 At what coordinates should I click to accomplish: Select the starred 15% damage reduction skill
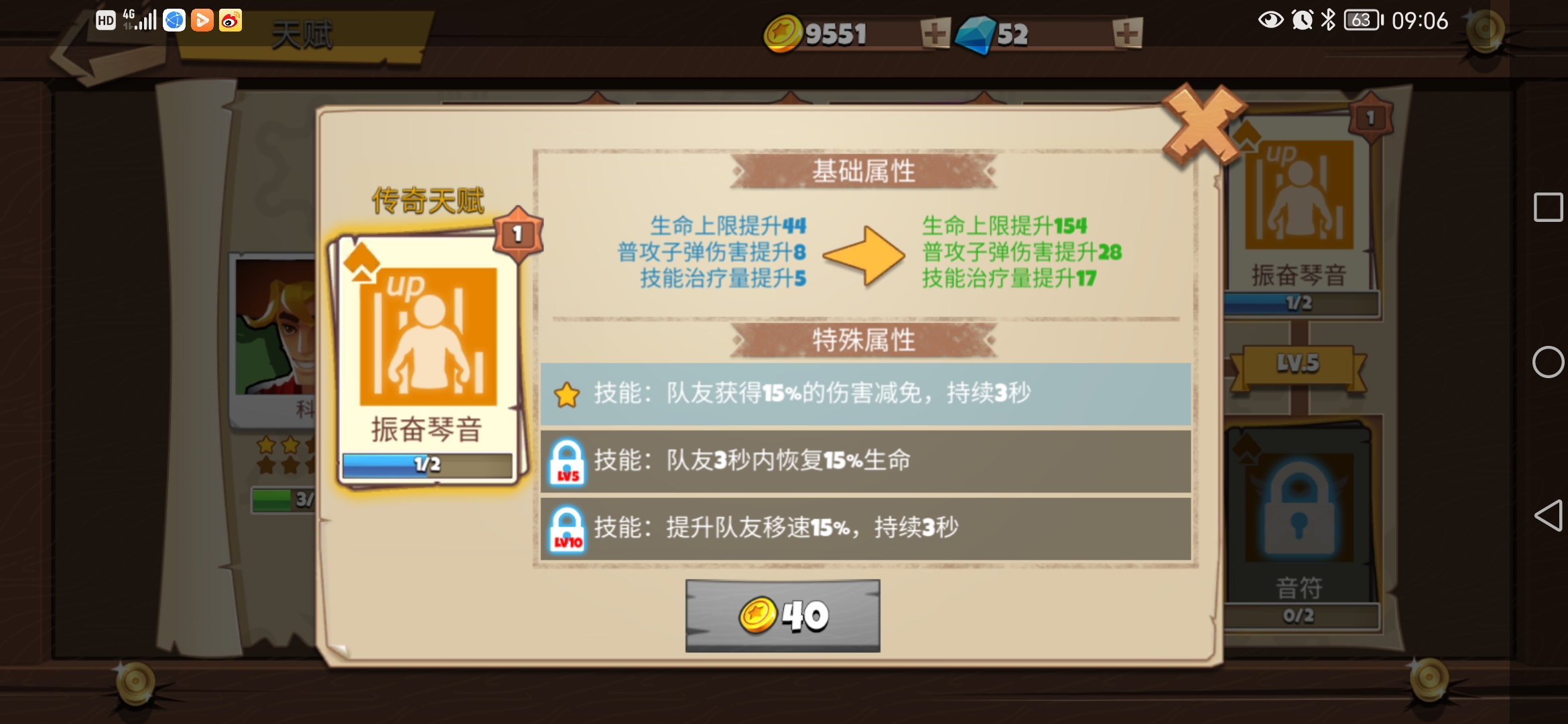(x=865, y=394)
